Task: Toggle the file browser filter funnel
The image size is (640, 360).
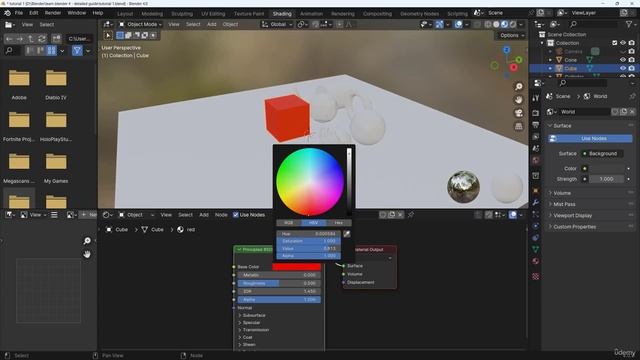Action: point(77,51)
